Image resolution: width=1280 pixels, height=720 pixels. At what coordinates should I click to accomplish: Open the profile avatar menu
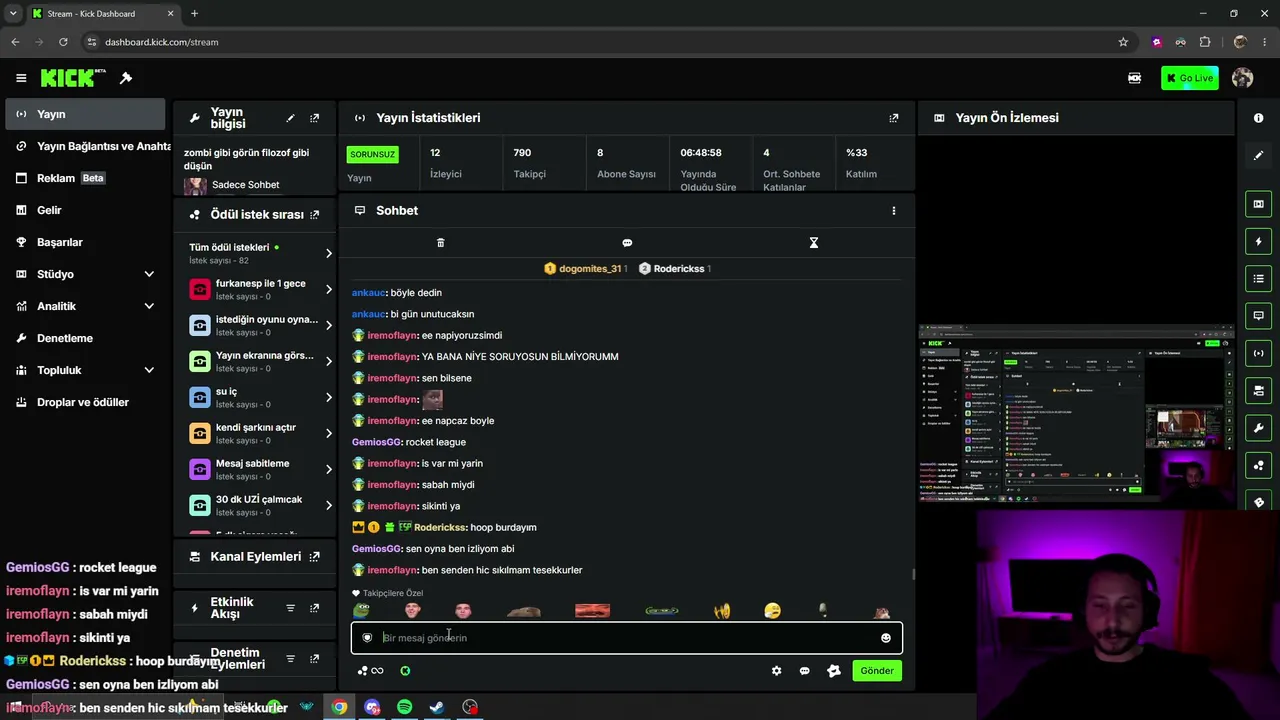(x=1243, y=78)
